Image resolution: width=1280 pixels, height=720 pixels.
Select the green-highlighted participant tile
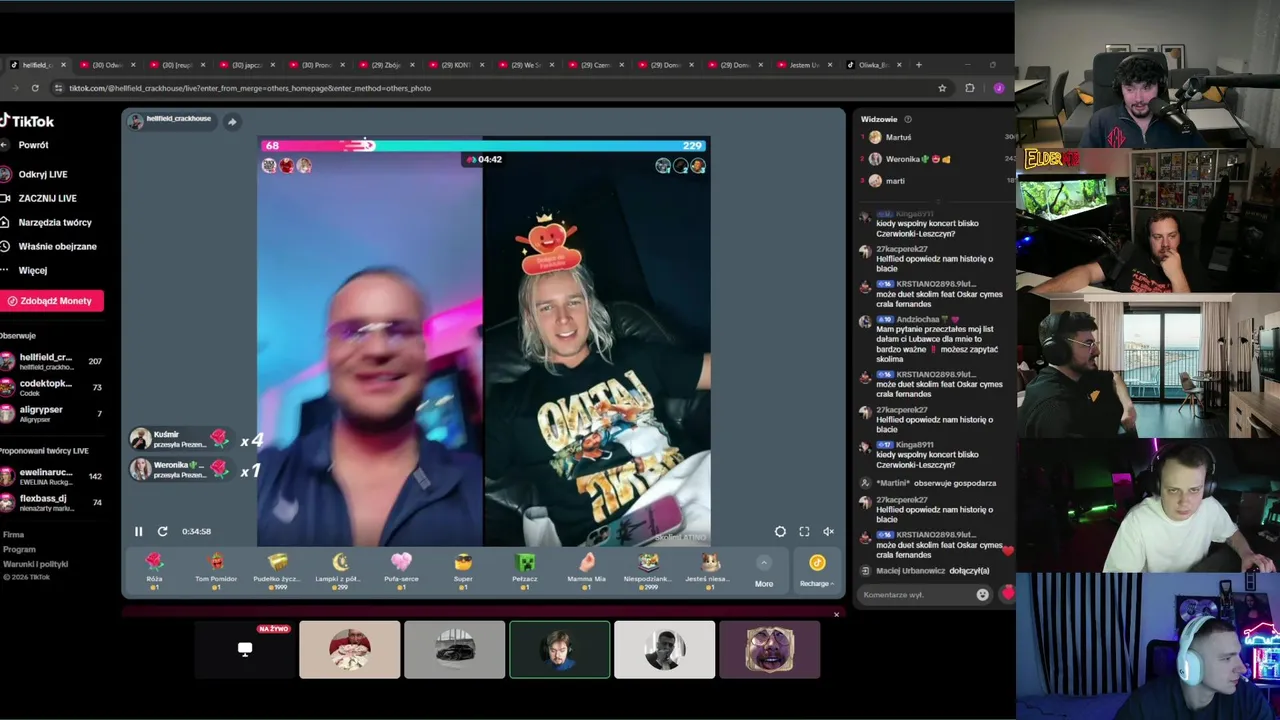tap(560, 649)
